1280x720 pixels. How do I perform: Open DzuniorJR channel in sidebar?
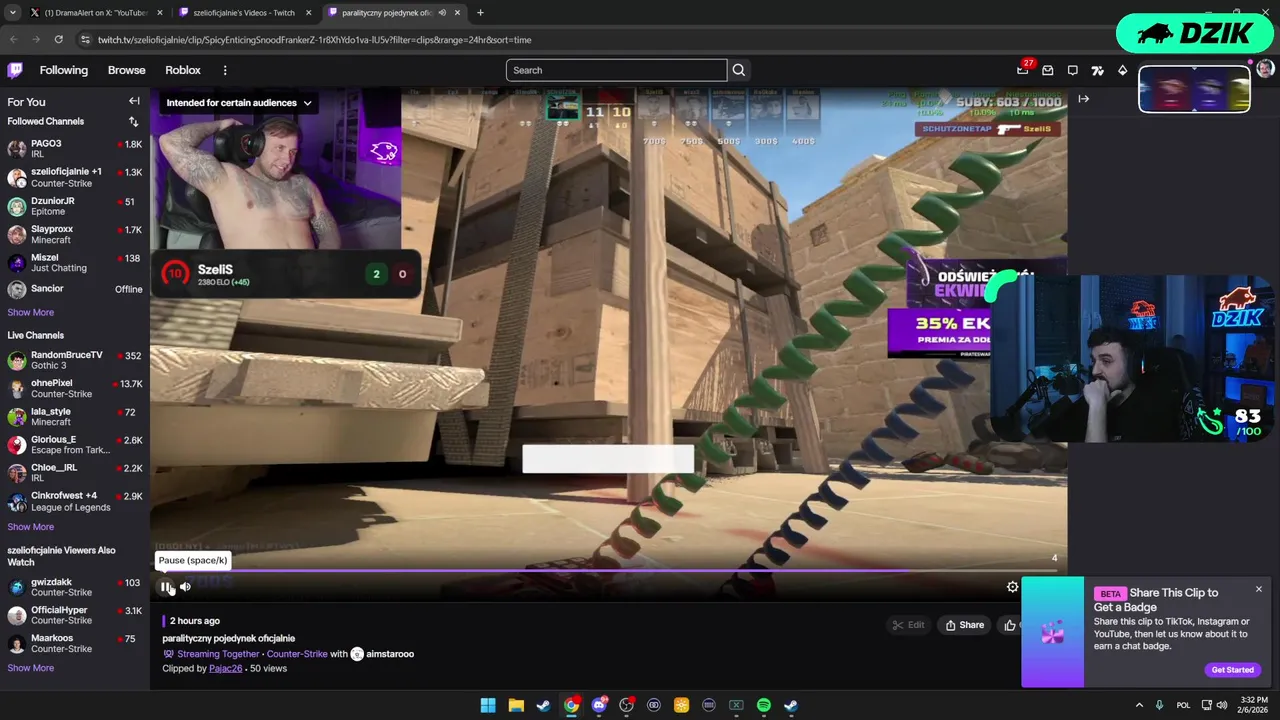(x=75, y=206)
